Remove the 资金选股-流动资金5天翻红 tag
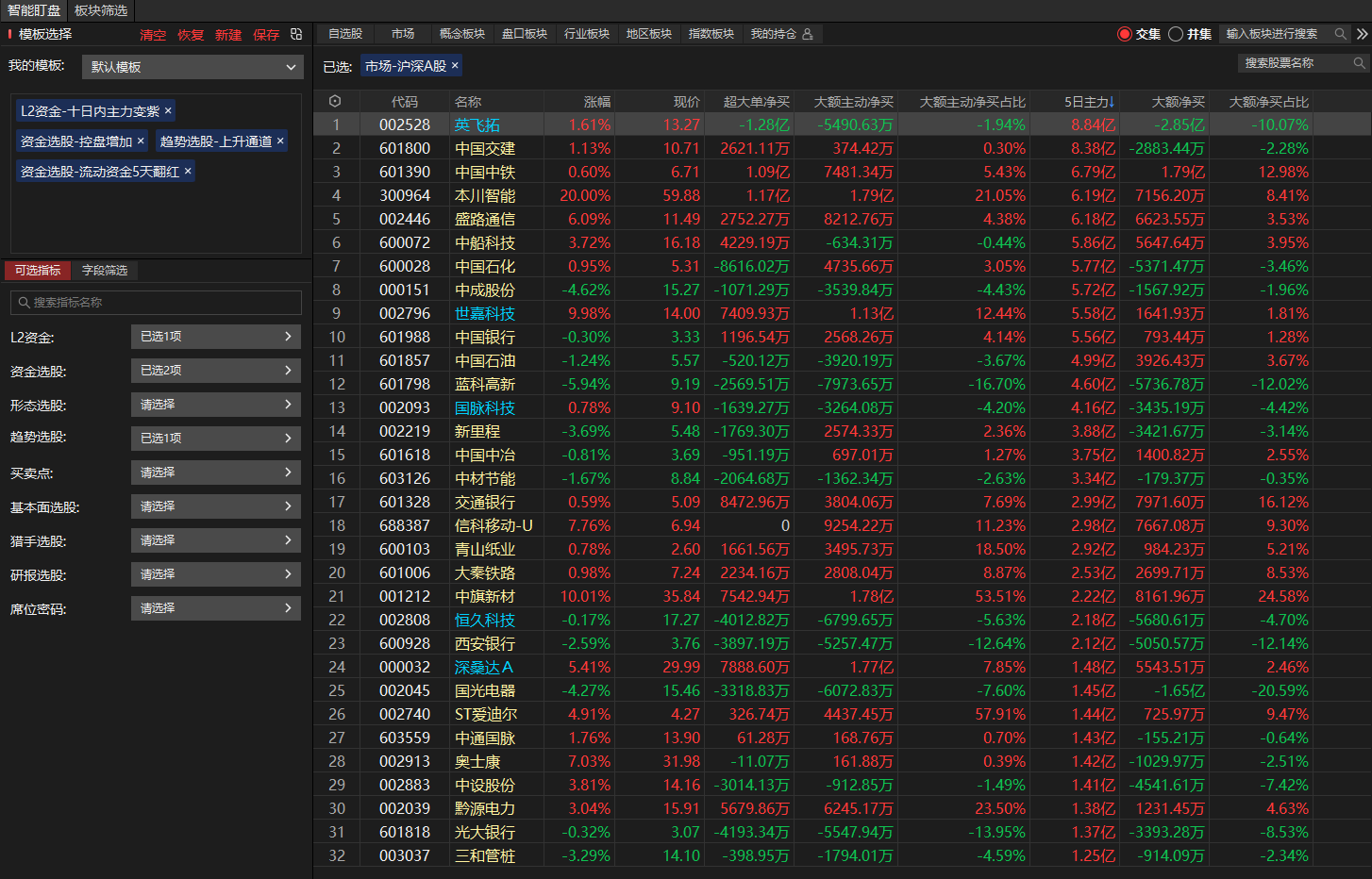This screenshot has height=879, width=1372. 188,171
